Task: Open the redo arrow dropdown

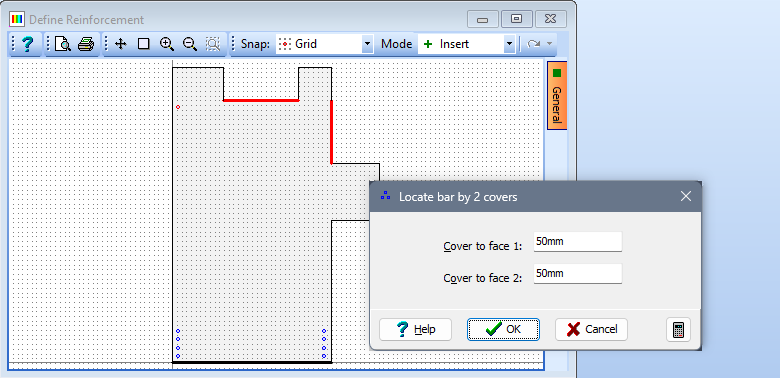Action: point(549,44)
